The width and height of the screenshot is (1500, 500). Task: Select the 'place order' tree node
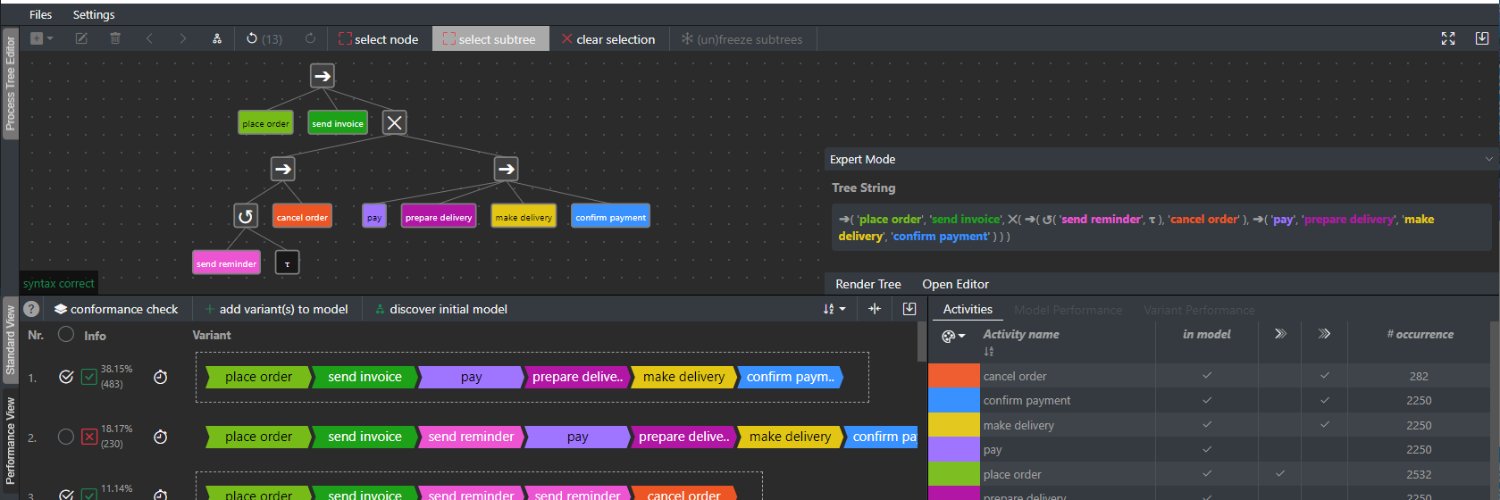pyautogui.click(x=266, y=123)
